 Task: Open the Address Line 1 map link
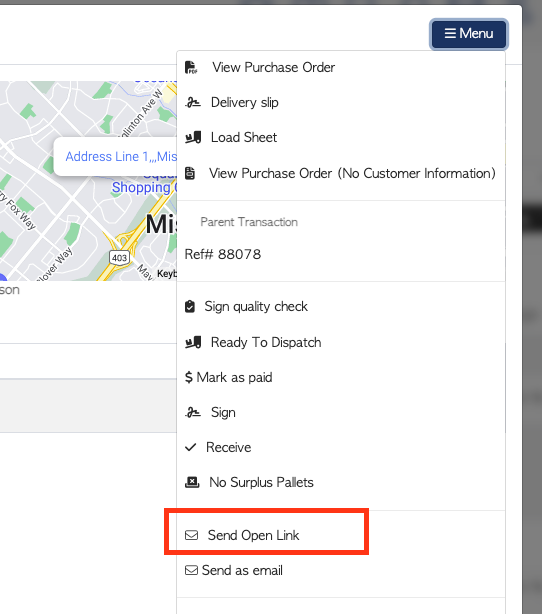pos(121,157)
